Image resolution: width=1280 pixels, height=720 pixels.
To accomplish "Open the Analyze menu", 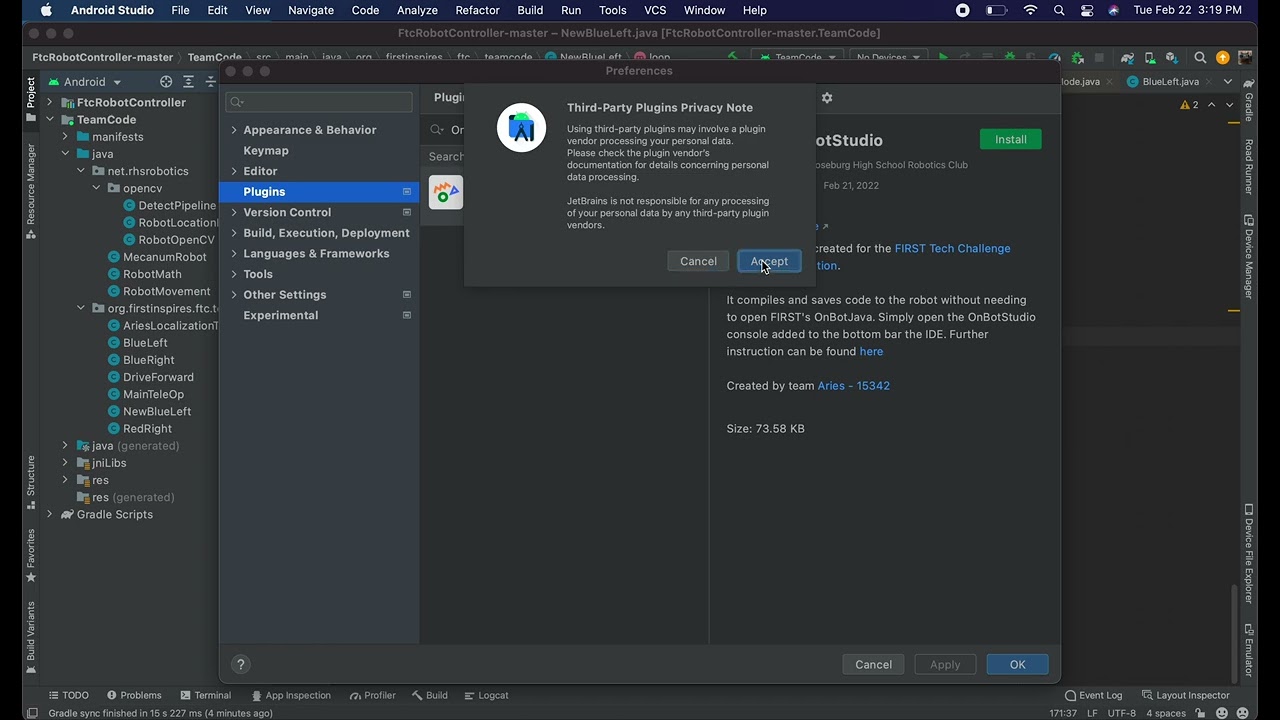I will click(x=417, y=10).
